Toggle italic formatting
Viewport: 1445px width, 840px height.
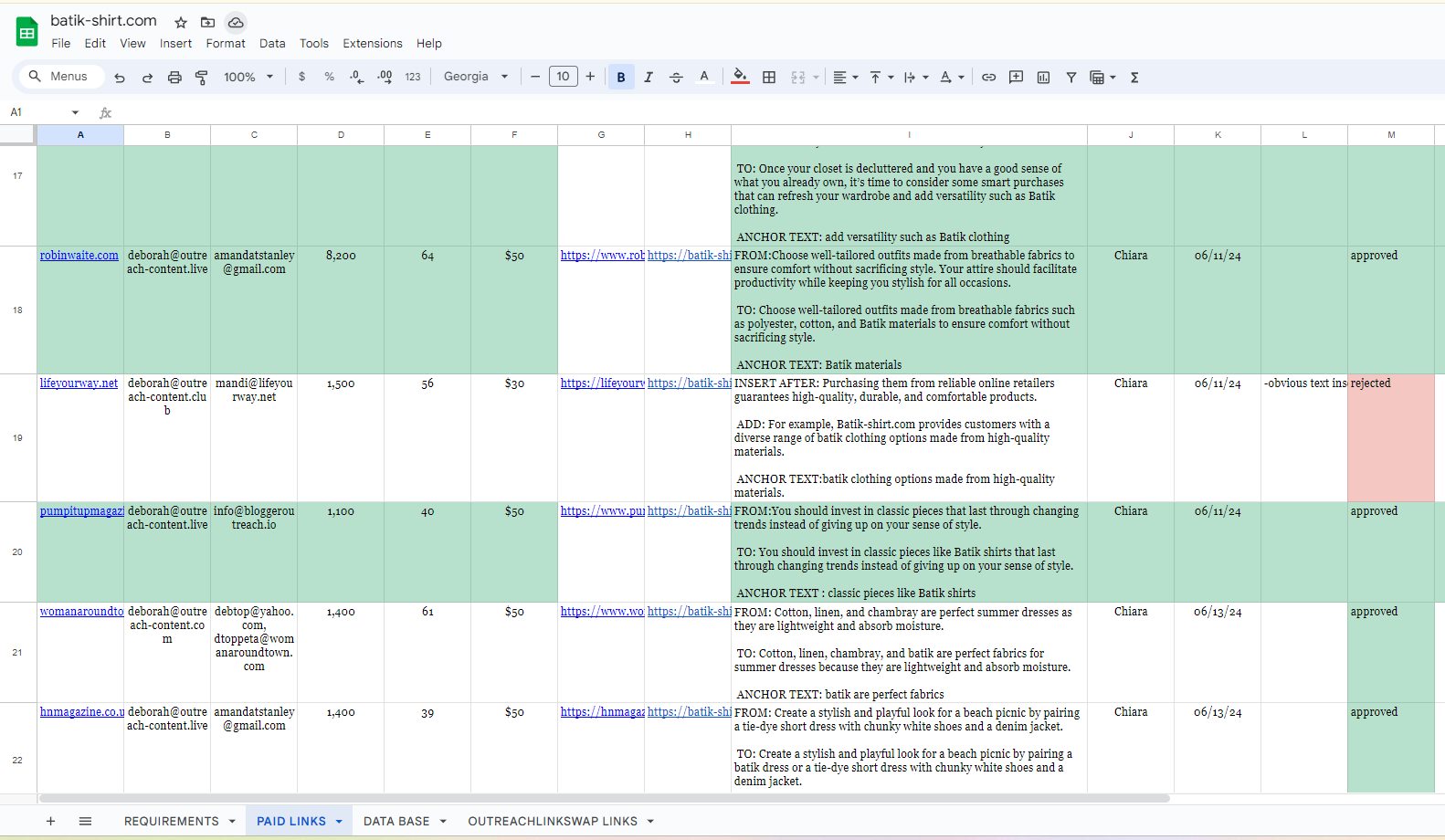click(649, 78)
